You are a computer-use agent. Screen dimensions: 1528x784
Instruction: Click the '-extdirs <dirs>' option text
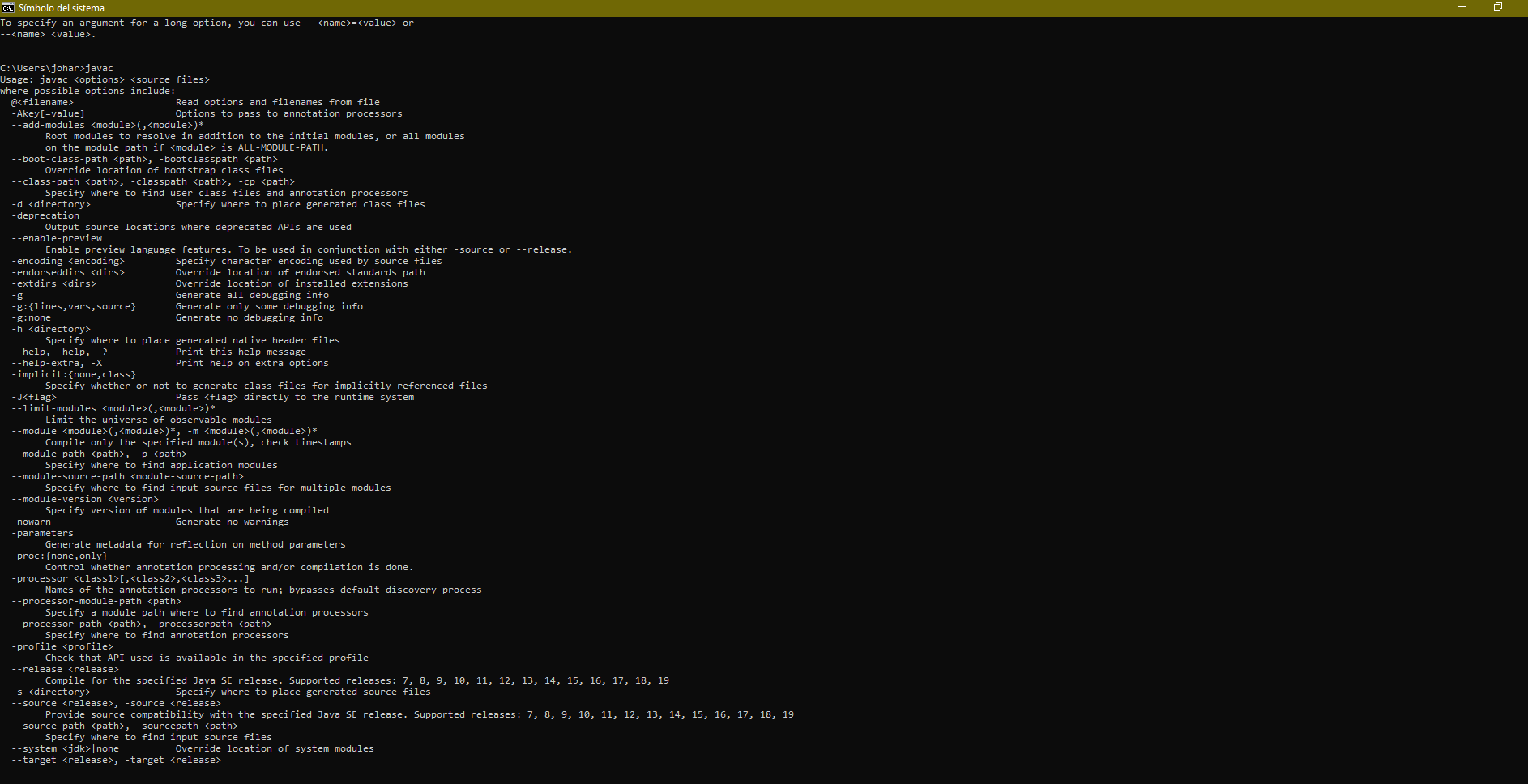[x=53, y=283]
